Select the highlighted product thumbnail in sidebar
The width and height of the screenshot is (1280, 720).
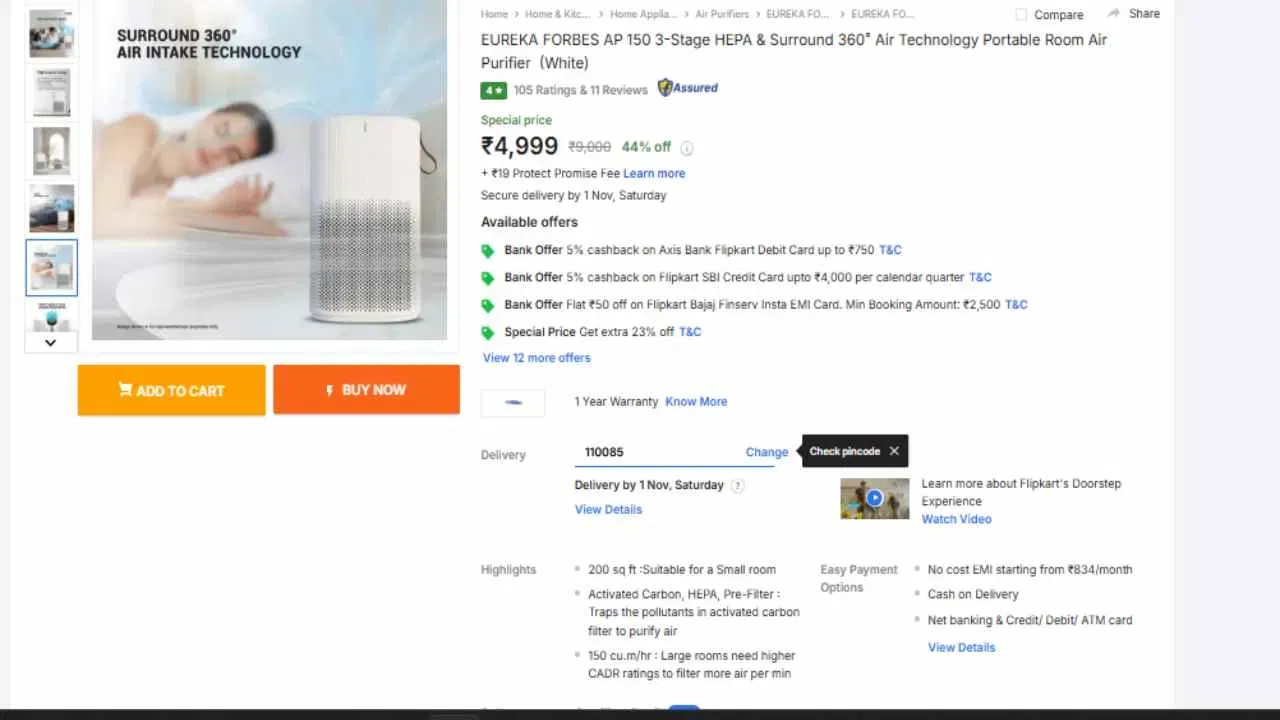[50, 267]
